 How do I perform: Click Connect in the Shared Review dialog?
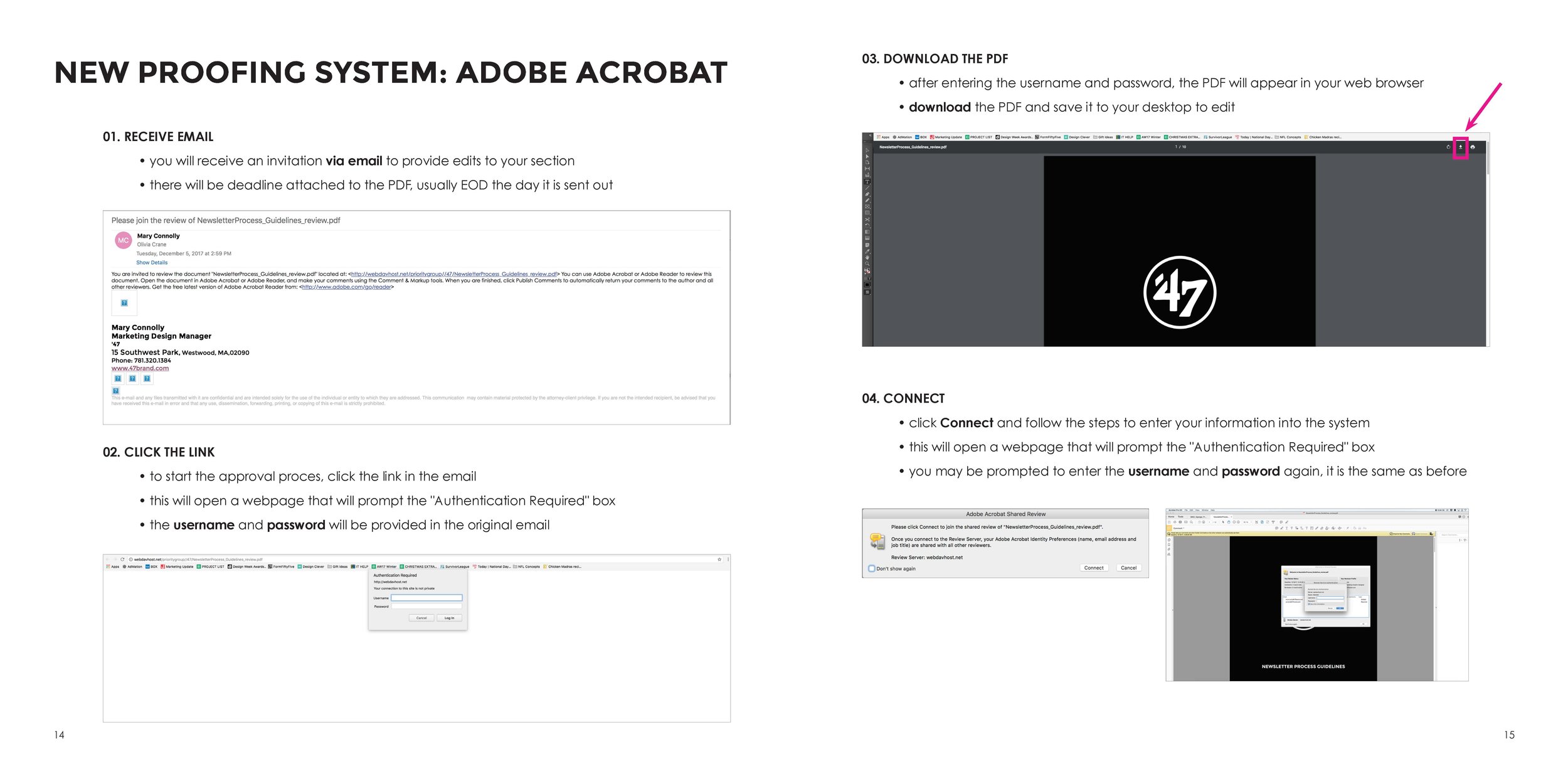(x=1093, y=568)
